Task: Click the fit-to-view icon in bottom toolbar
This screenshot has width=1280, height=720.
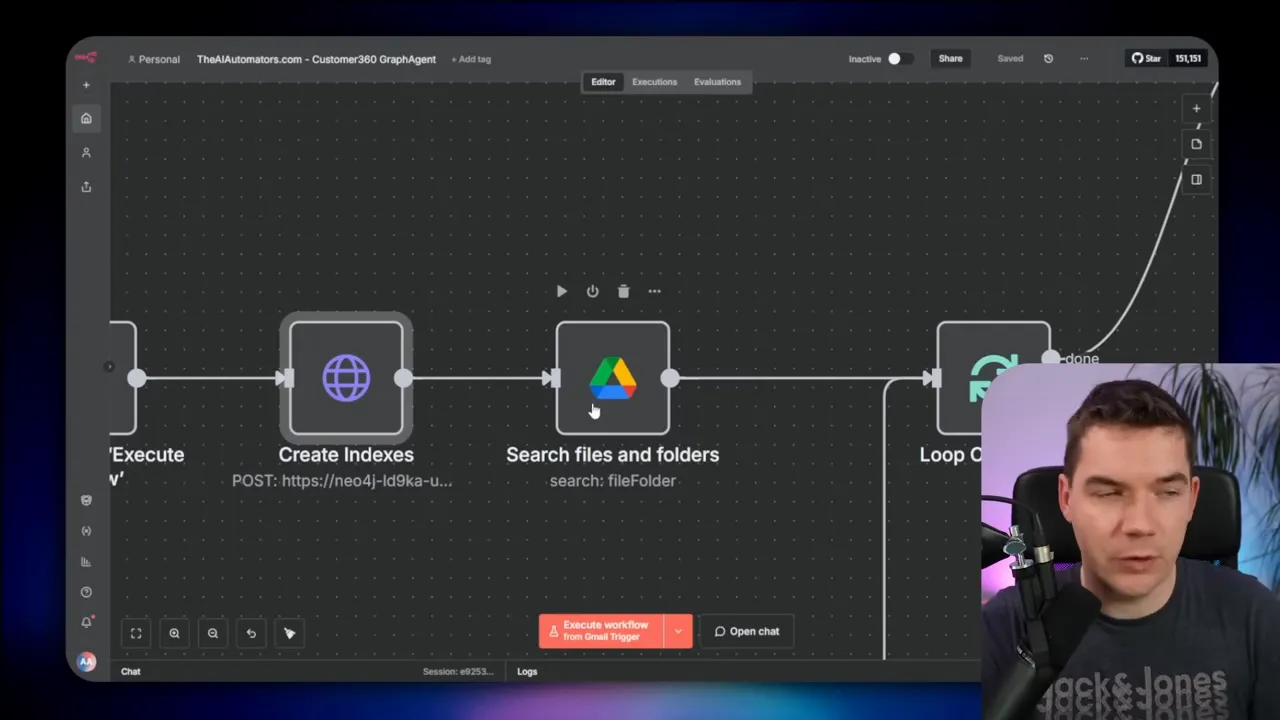Action: pyautogui.click(x=136, y=632)
